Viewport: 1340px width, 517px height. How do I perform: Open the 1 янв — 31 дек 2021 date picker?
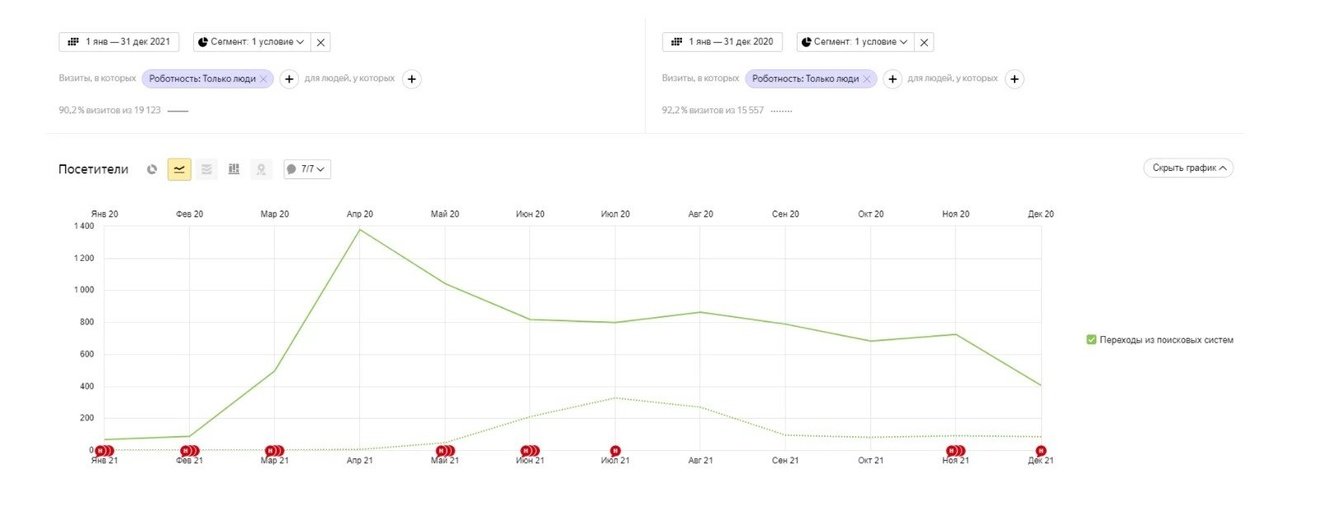[119, 42]
